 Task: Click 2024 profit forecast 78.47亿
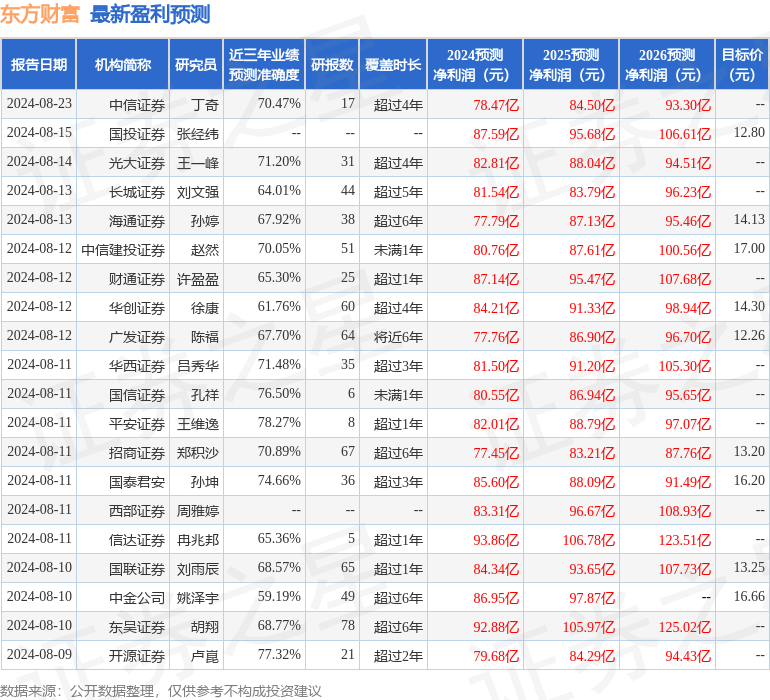click(496, 105)
